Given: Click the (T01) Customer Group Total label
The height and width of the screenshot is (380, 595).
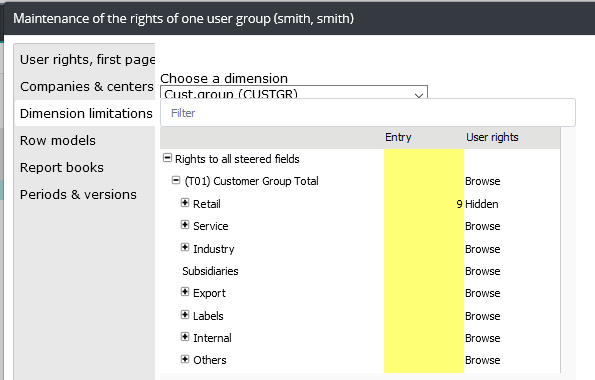Looking at the screenshot, I should pyautogui.click(x=251, y=181).
